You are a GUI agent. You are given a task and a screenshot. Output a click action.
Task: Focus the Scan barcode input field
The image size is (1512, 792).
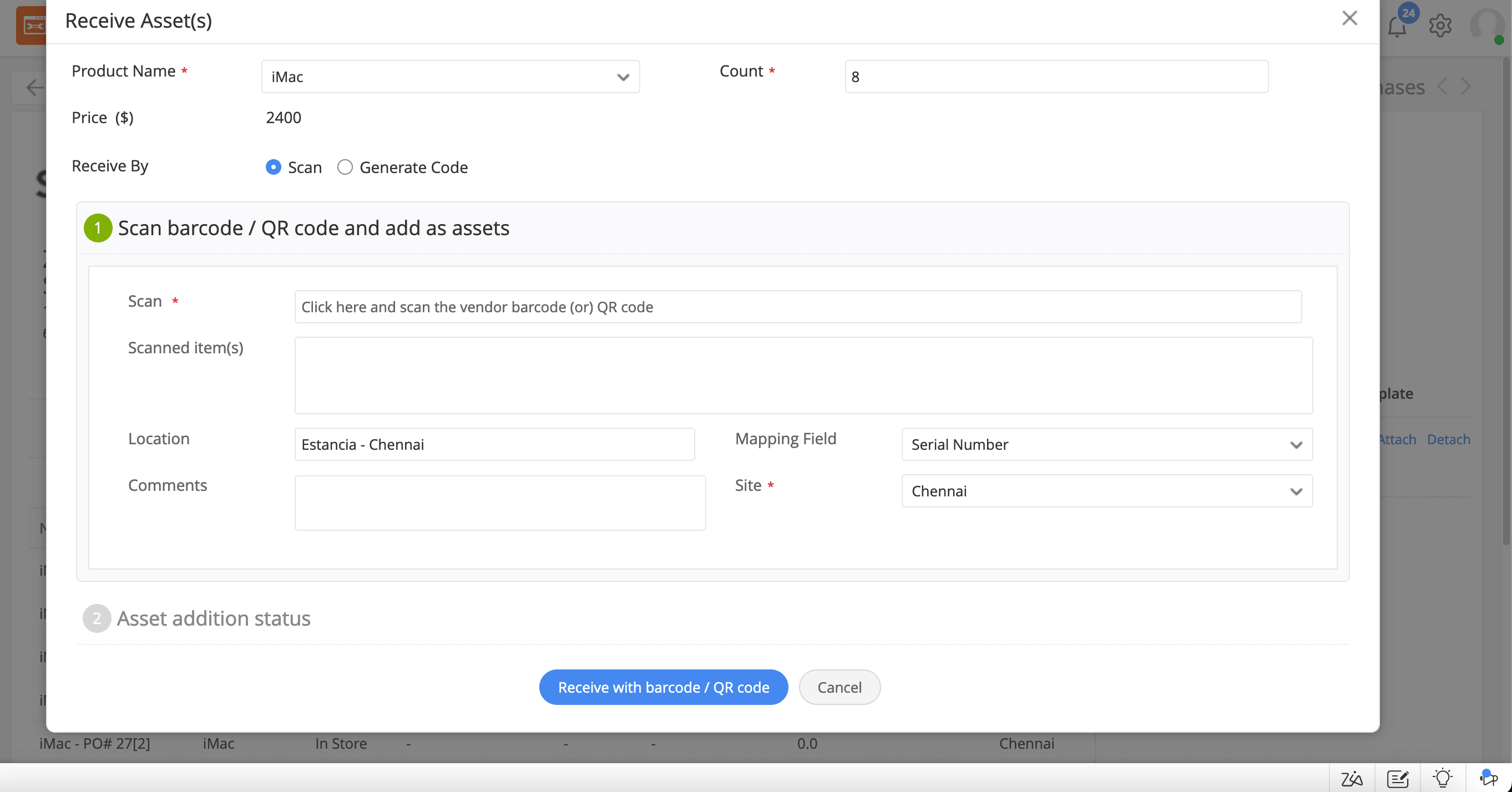[798, 307]
